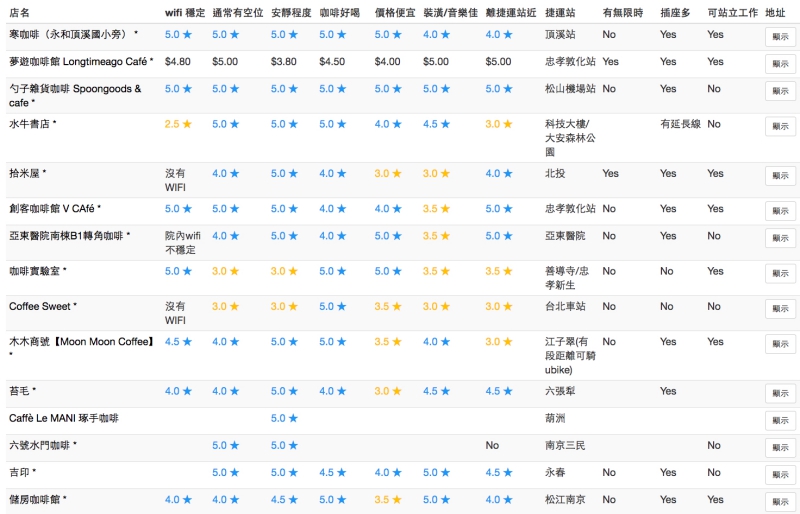800x514 pixels.
Task: Click the store name 寒咖啡（永和頂溪國小旁）
Action: [x=70, y=34]
